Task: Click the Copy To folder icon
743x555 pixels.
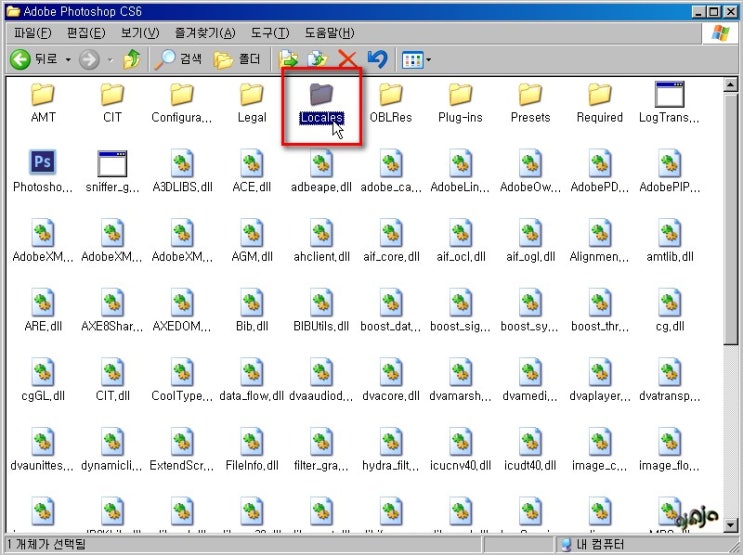Action: [x=317, y=59]
